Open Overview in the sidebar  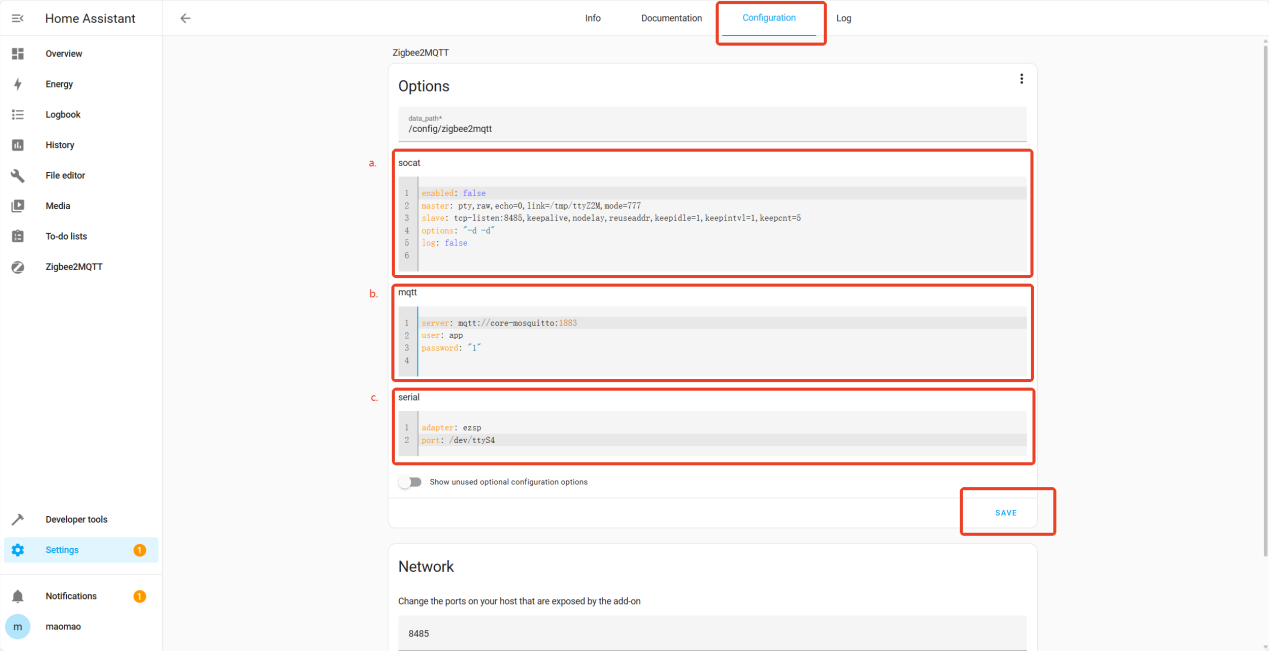[x=81, y=53]
